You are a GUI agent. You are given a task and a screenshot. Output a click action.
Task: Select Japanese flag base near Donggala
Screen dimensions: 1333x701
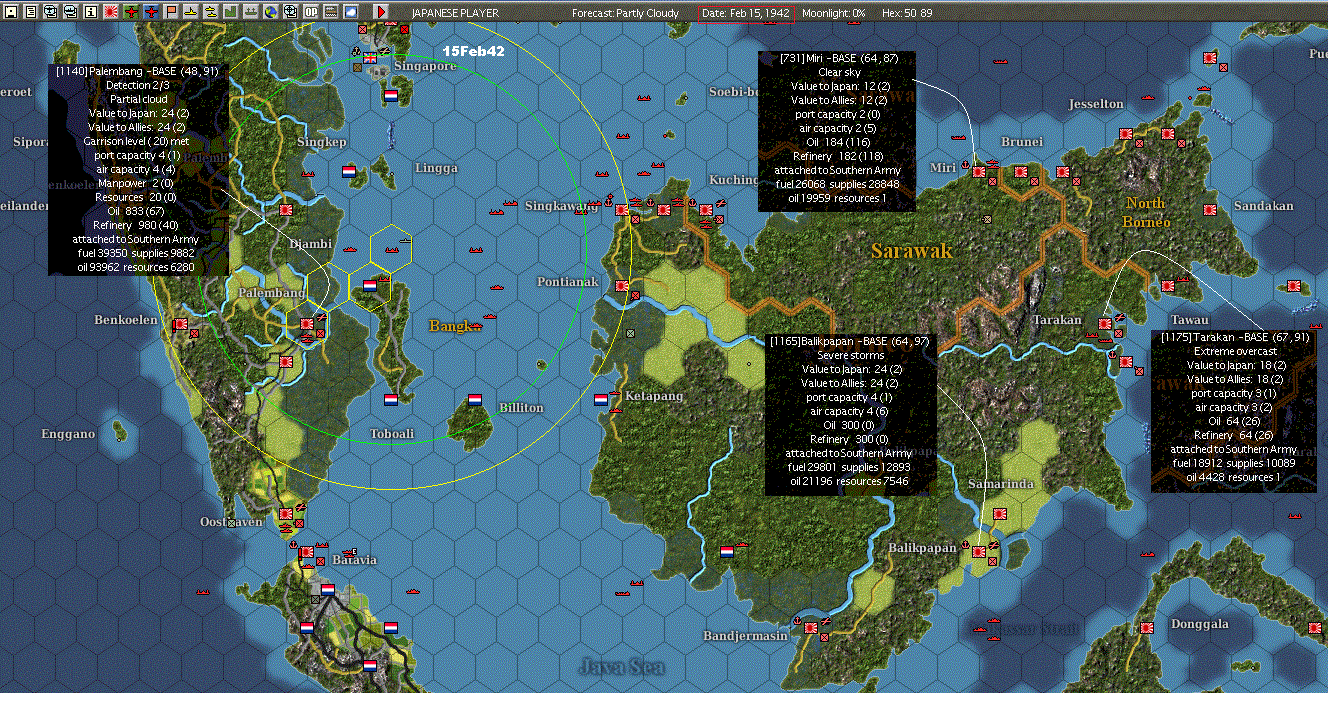1146,628
